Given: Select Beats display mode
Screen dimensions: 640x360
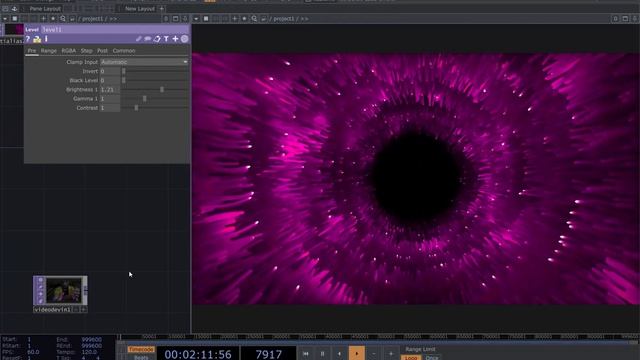Looking at the screenshot, I should pos(141,357).
